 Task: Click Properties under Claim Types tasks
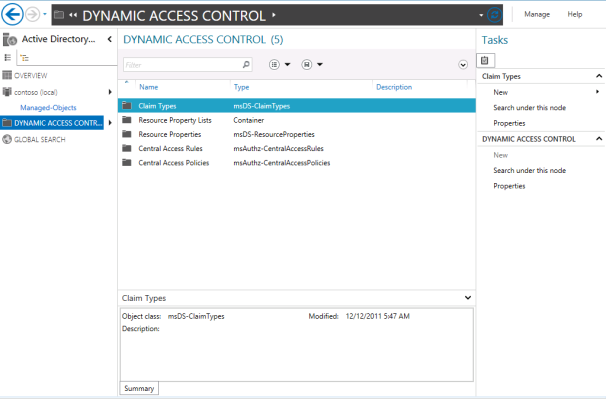coord(509,123)
